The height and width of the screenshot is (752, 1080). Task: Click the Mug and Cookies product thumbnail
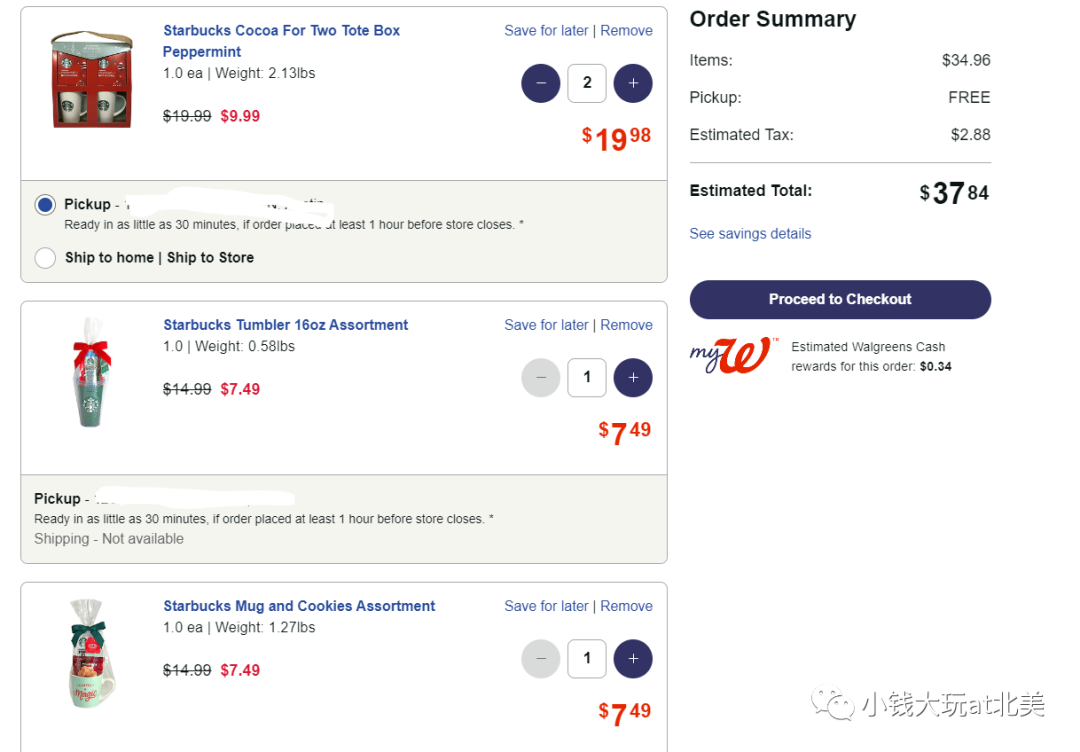point(91,654)
